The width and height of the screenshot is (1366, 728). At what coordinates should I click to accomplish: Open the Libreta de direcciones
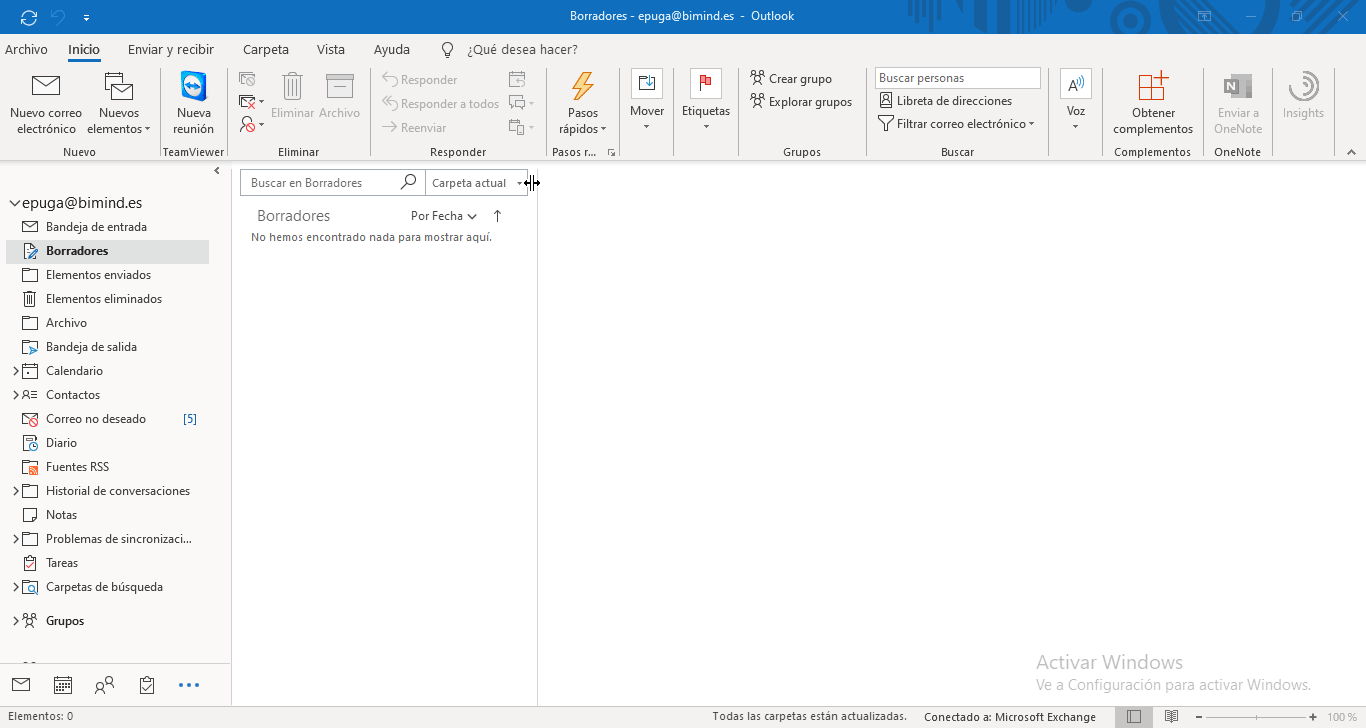tap(946, 101)
